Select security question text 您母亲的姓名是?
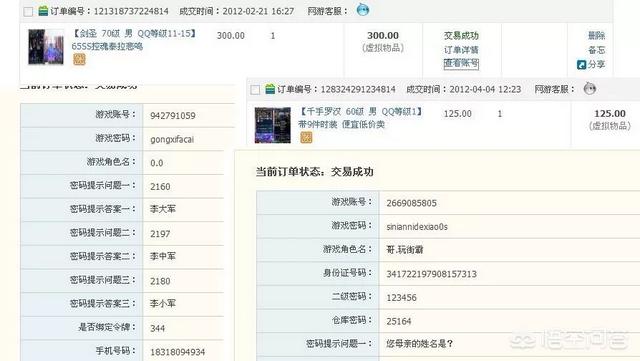This screenshot has height=361, width=640. (x=420, y=344)
